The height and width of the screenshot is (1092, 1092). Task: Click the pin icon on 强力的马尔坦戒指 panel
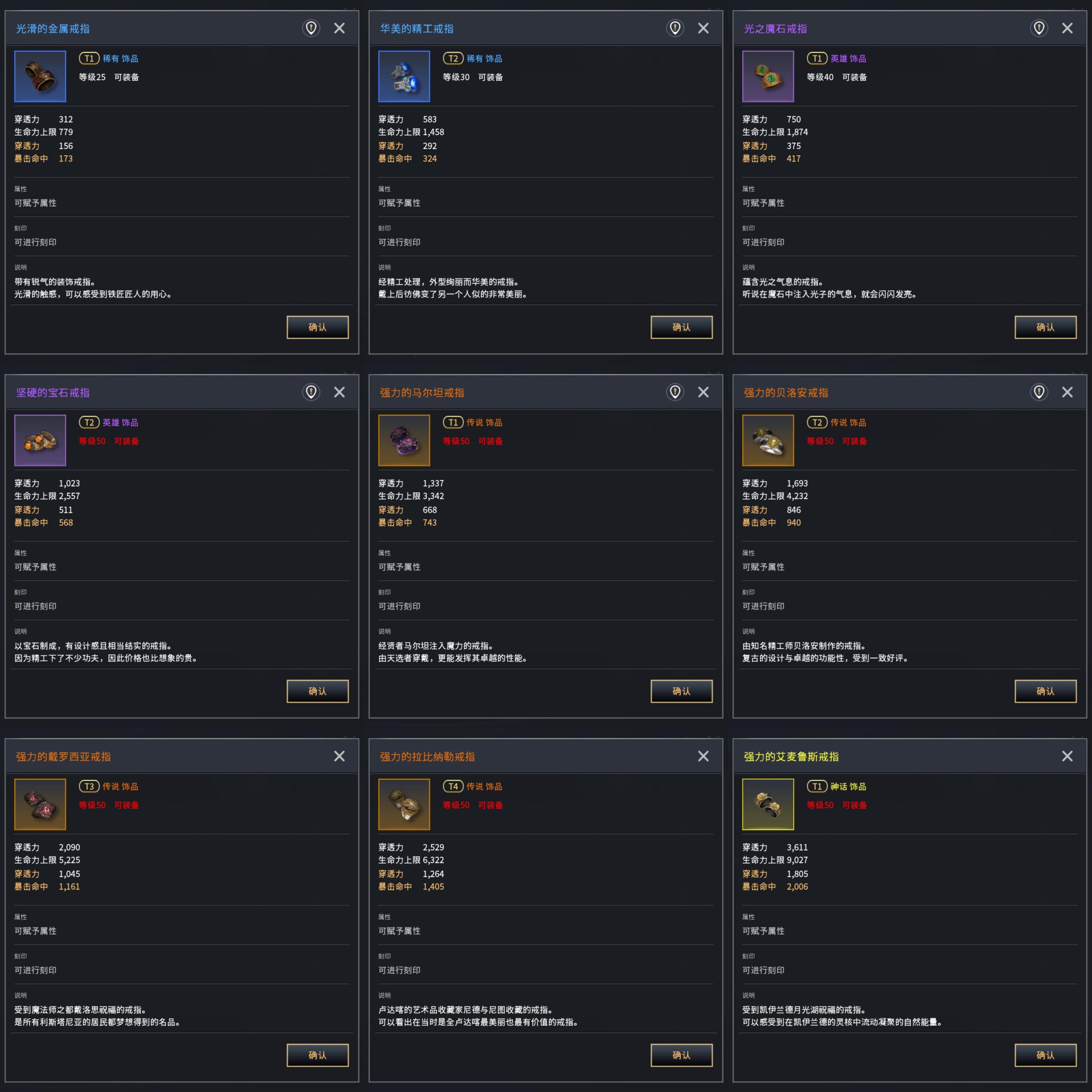click(675, 392)
